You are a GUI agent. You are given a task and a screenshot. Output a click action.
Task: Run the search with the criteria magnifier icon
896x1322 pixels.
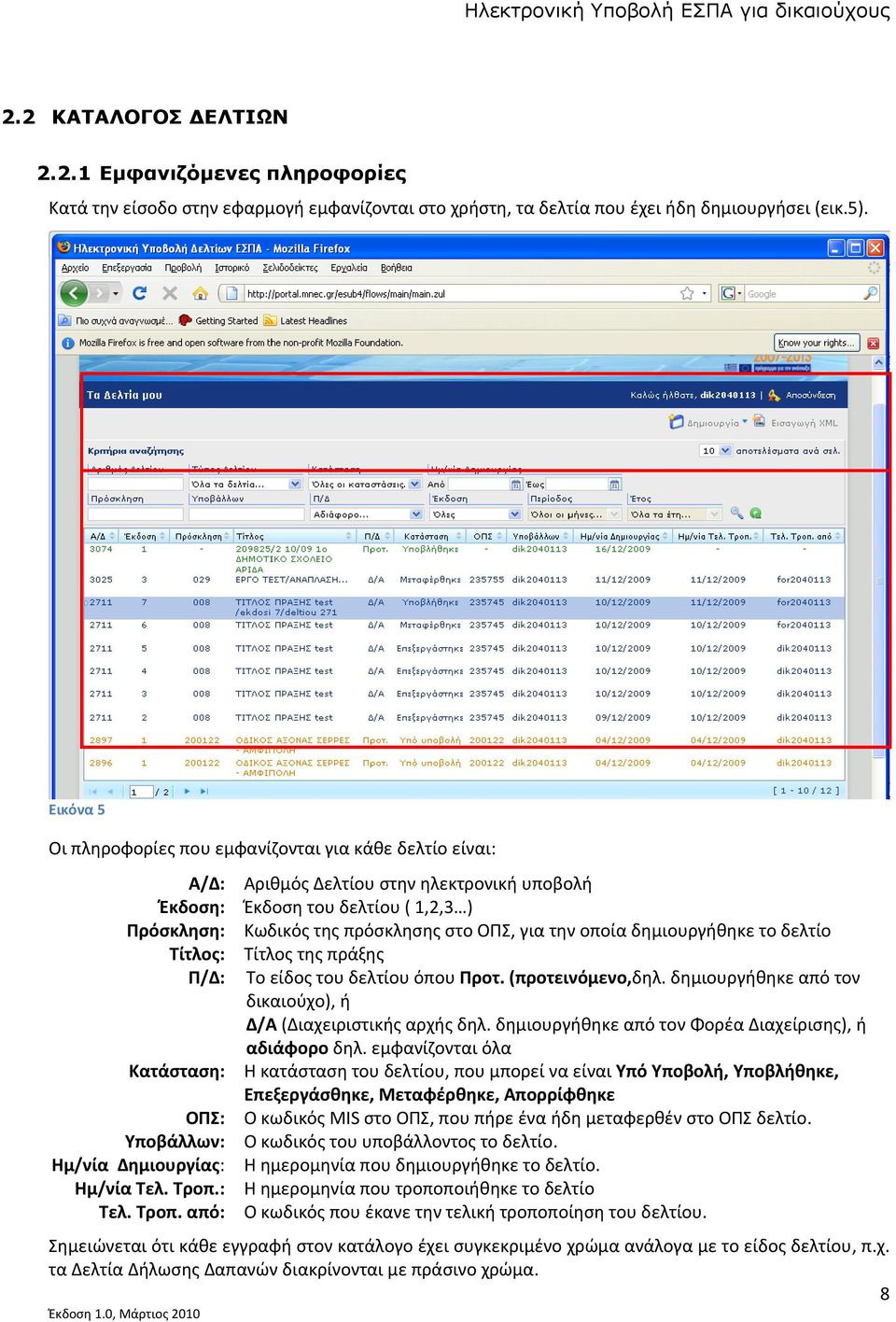736,513
